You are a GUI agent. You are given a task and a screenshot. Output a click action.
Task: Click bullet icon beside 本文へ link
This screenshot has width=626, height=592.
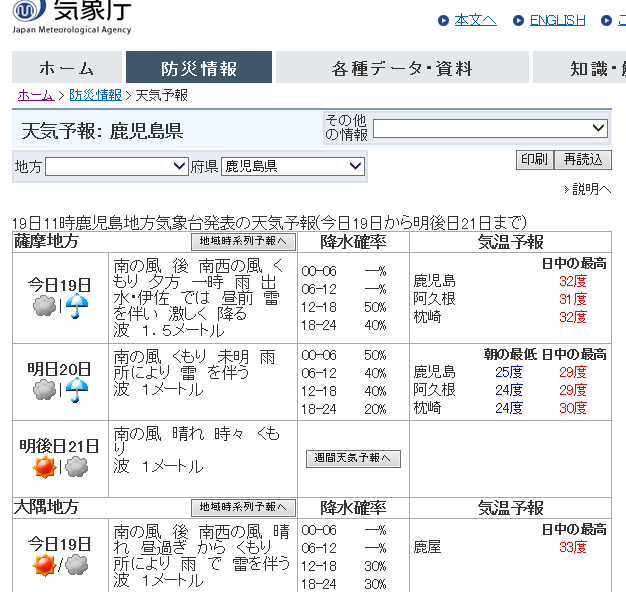pyautogui.click(x=443, y=20)
